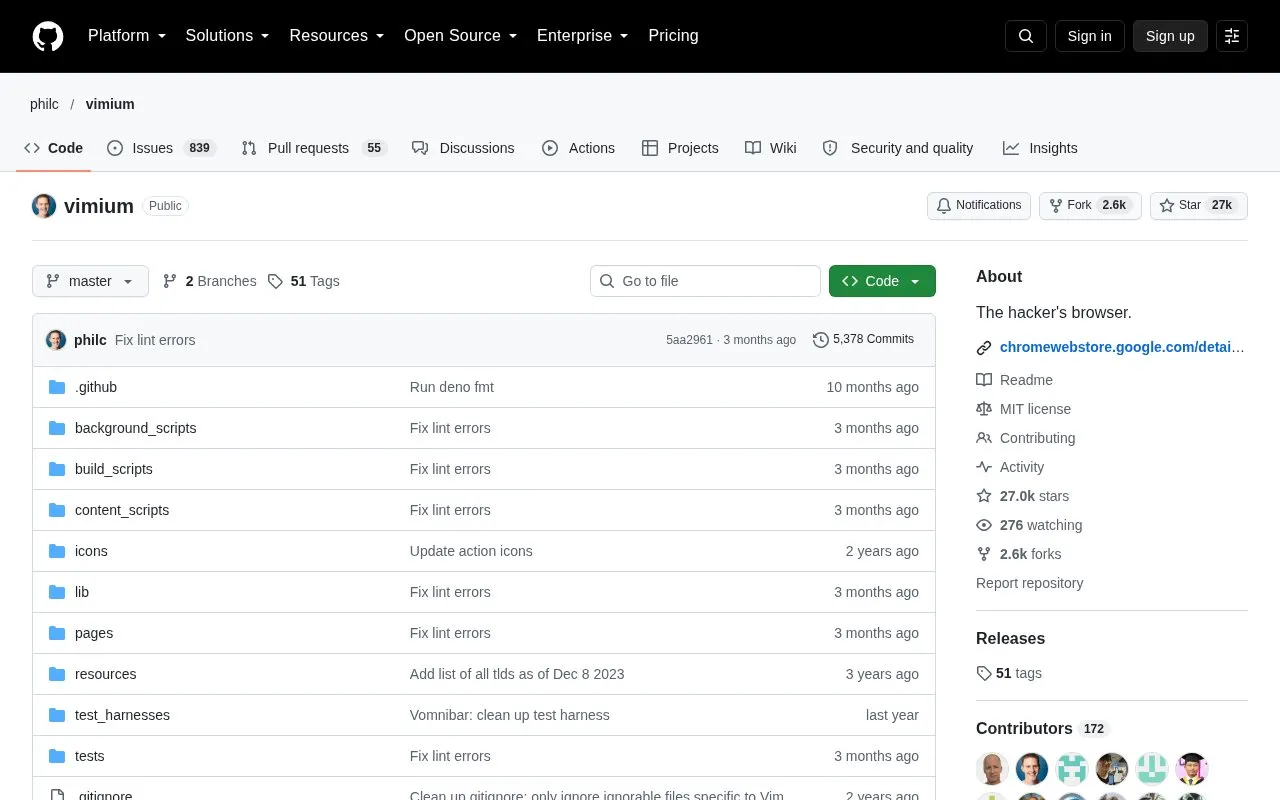This screenshot has height=800, width=1280.
Task: Go to the Actions tab
Action: click(x=579, y=148)
